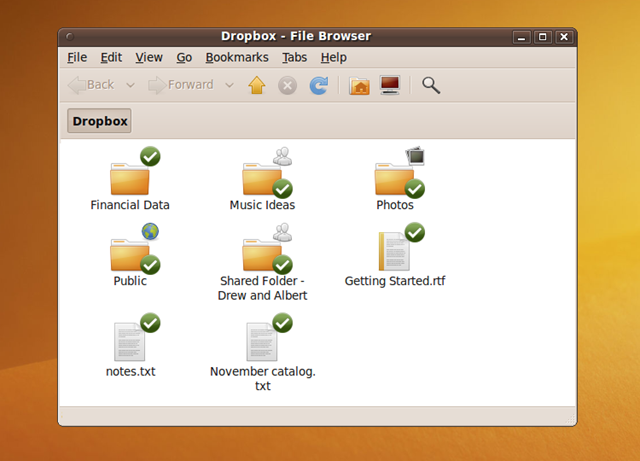Open the Home folder icon
Image resolution: width=640 pixels, height=461 pixels.
click(x=360, y=86)
